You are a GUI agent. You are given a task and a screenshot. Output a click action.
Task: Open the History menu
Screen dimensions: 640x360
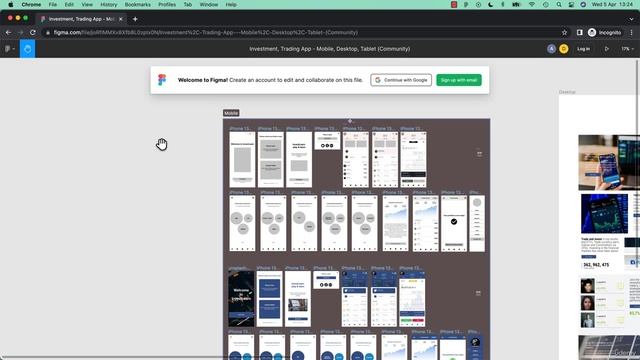coord(109,4)
